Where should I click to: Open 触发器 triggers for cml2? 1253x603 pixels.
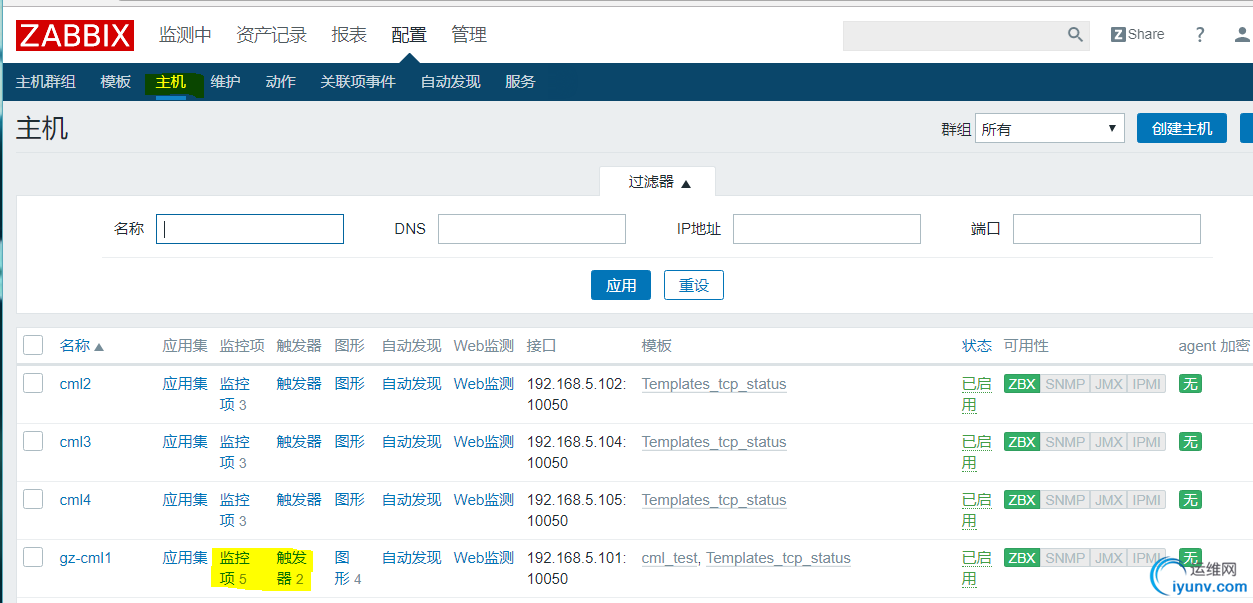coord(299,384)
